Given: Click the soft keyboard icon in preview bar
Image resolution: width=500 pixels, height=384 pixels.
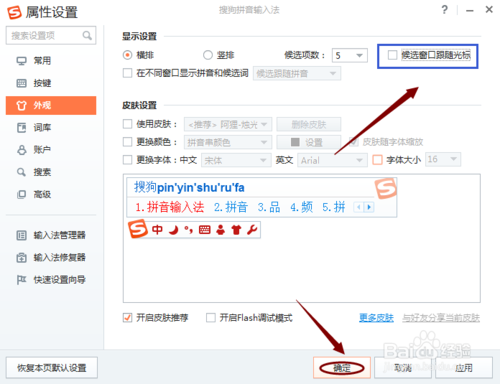Looking at the screenshot, I should click(x=204, y=230).
